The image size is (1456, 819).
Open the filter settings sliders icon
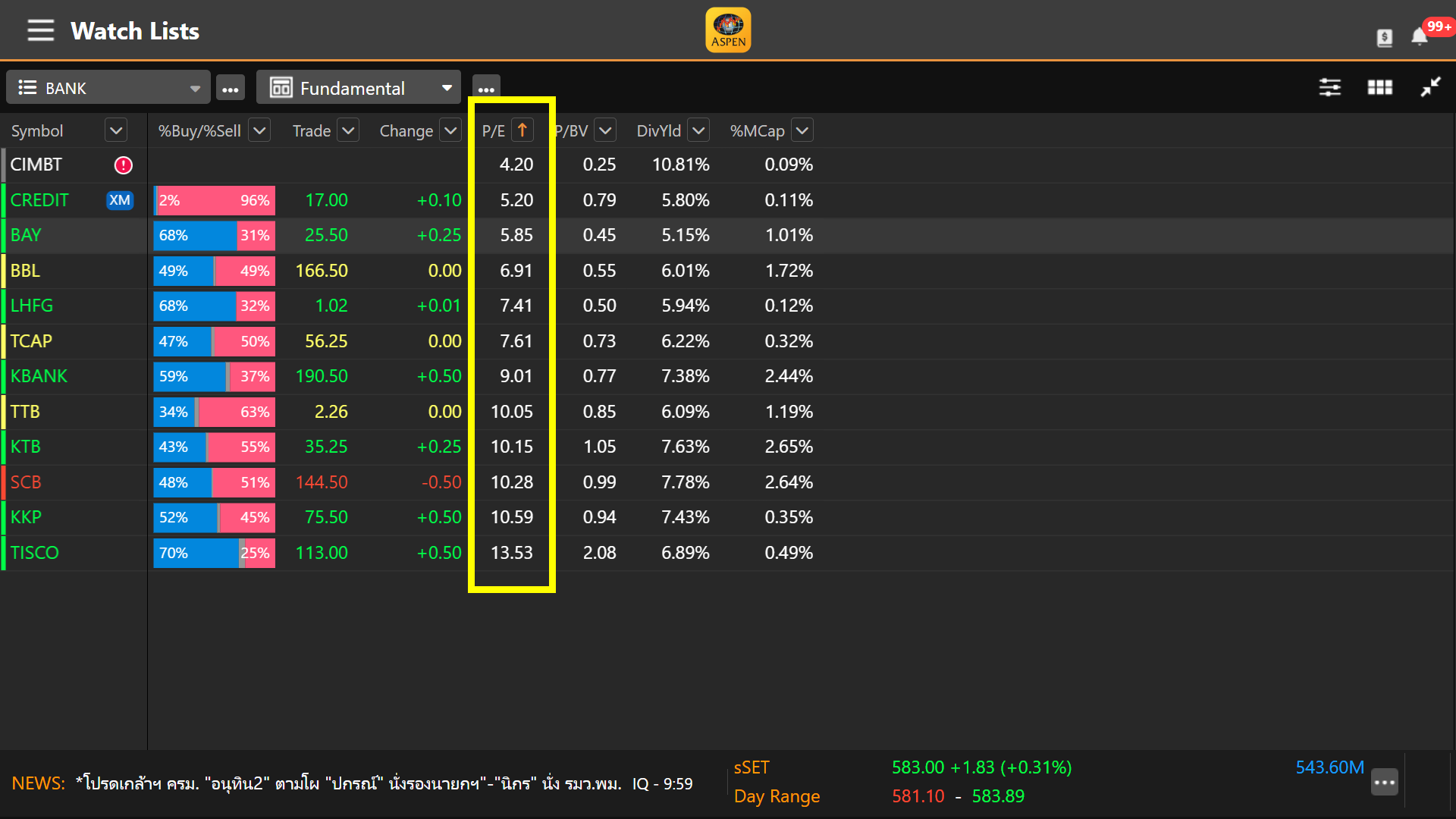[1329, 87]
